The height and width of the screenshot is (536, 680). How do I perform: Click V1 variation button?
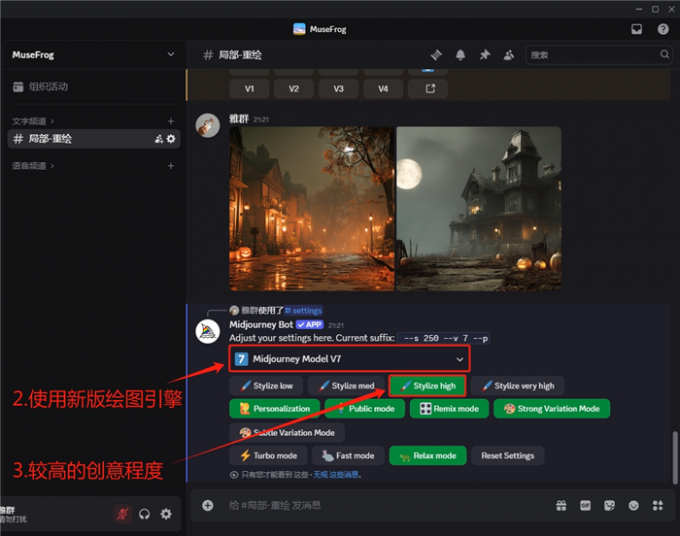point(249,88)
